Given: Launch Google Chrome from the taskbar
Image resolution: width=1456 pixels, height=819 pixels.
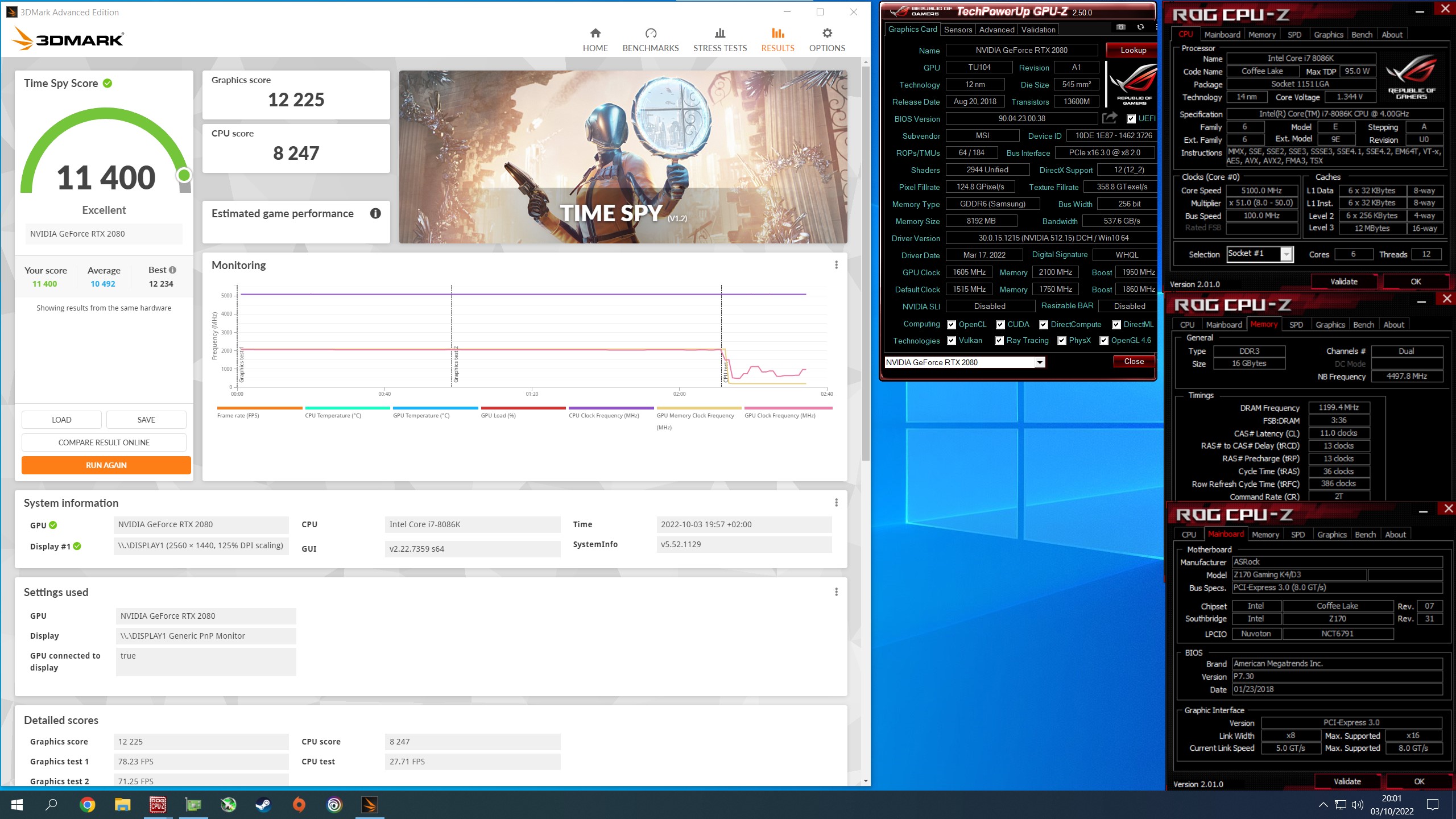Looking at the screenshot, I should 87,805.
